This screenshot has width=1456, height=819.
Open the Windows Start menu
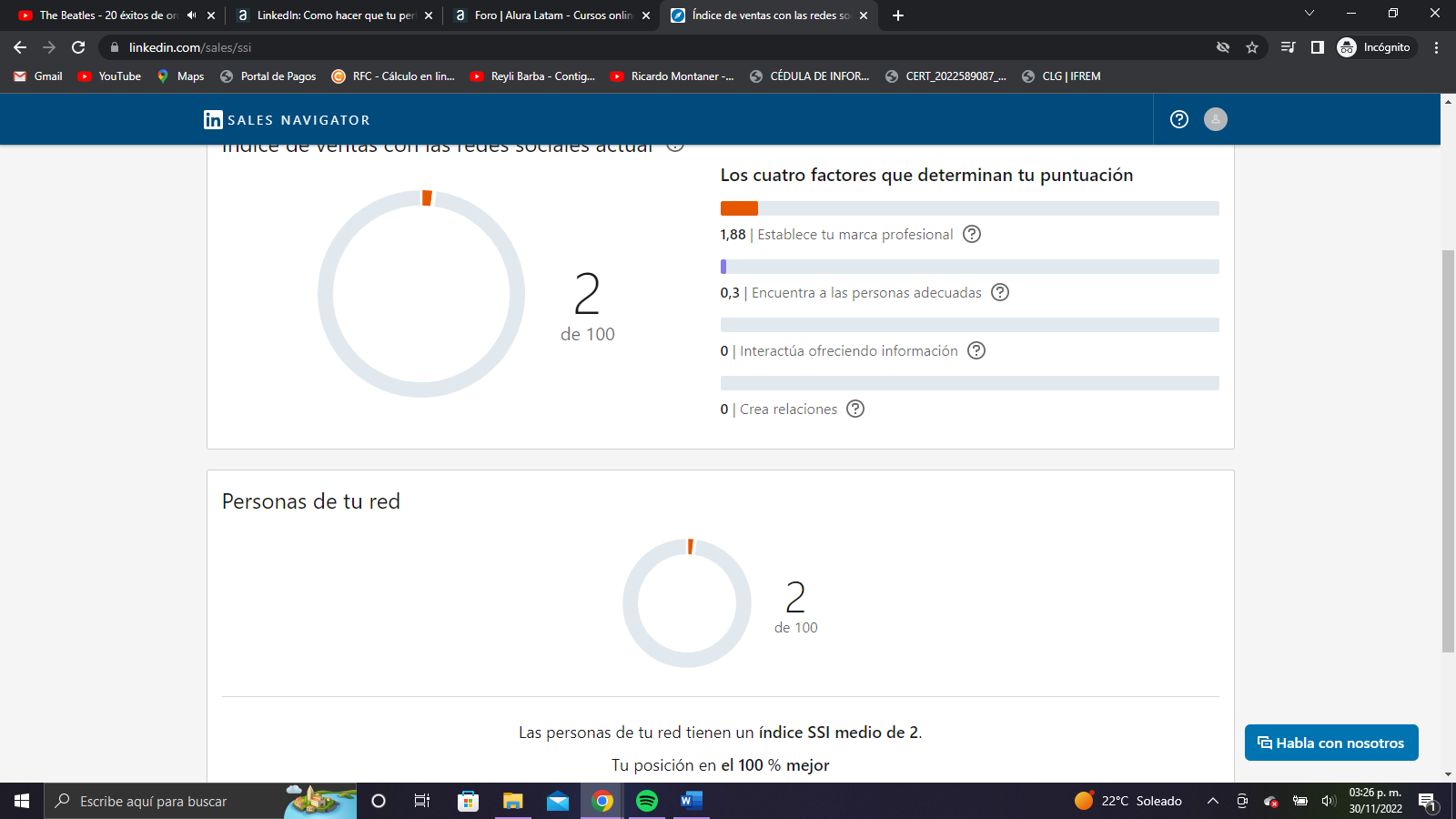click(x=22, y=801)
